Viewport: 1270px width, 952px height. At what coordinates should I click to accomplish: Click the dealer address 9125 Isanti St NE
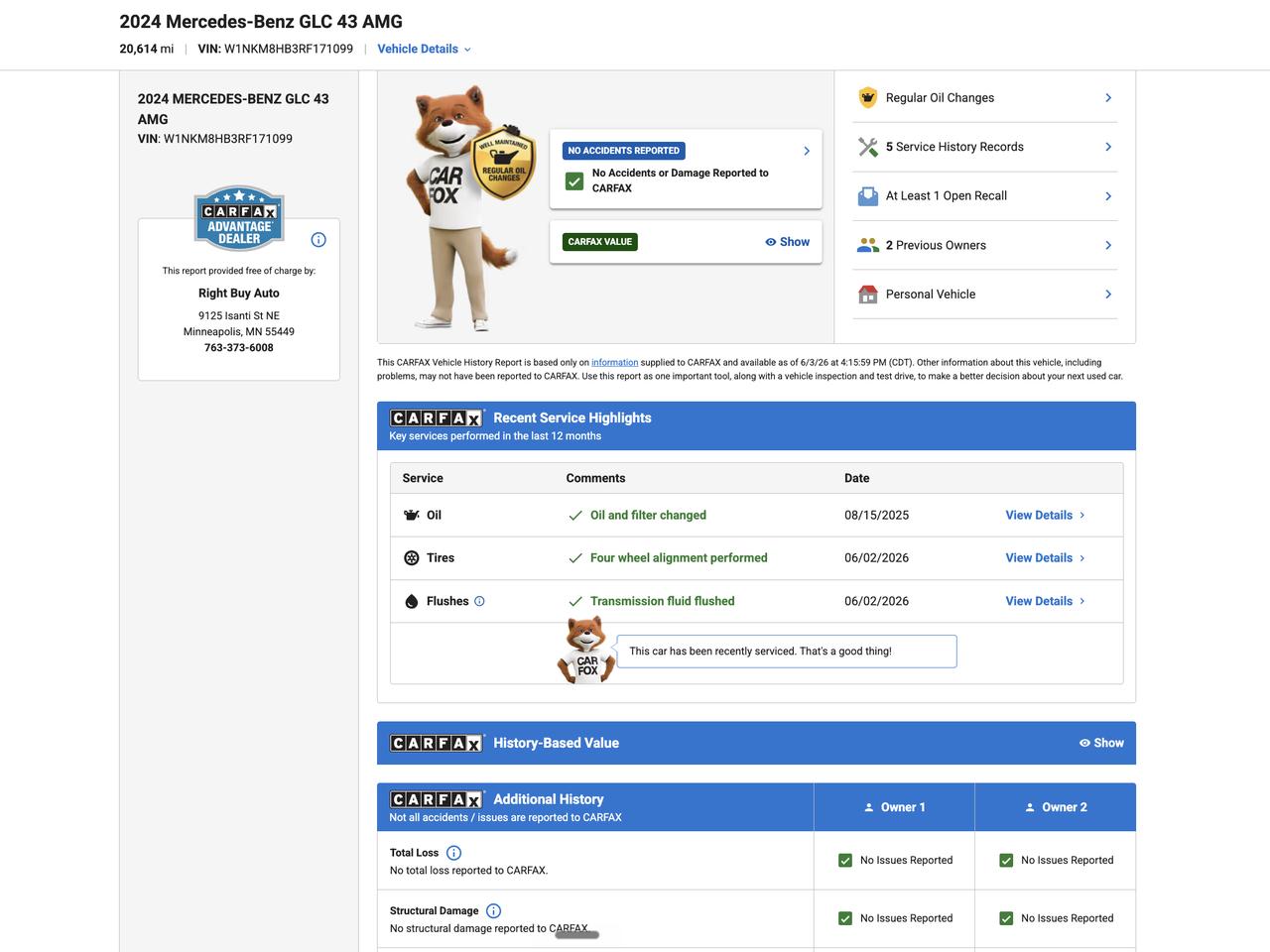click(239, 316)
